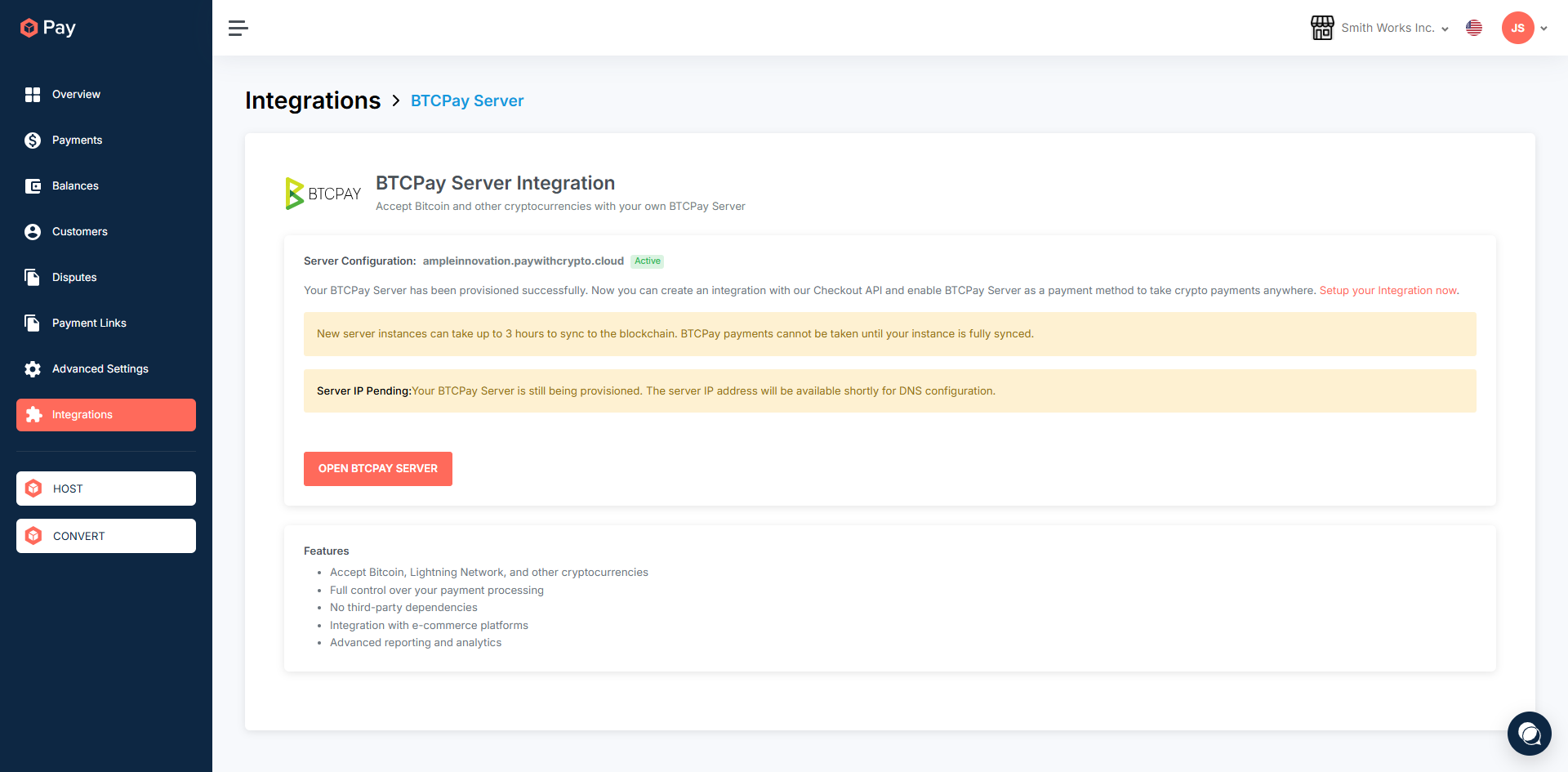This screenshot has height=772, width=1568.
Task: Click the Balances wallet icon
Action: 33,186
